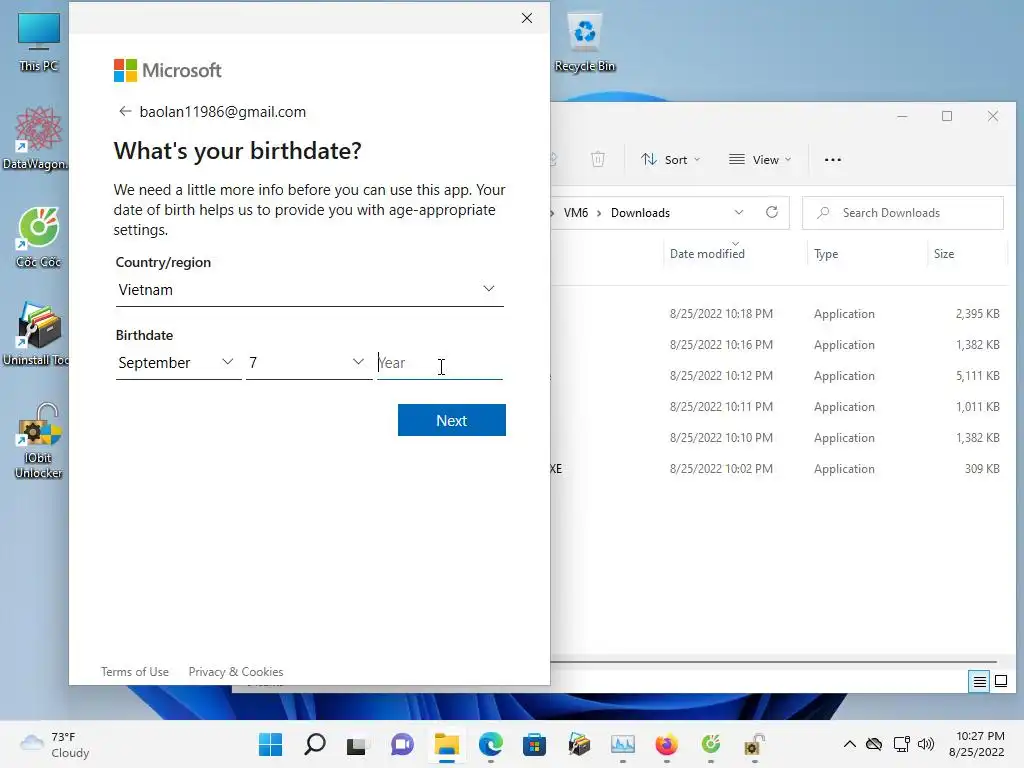Sort by the Date modified column header
The width and height of the screenshot is (1024, 768).
[707, 253]
